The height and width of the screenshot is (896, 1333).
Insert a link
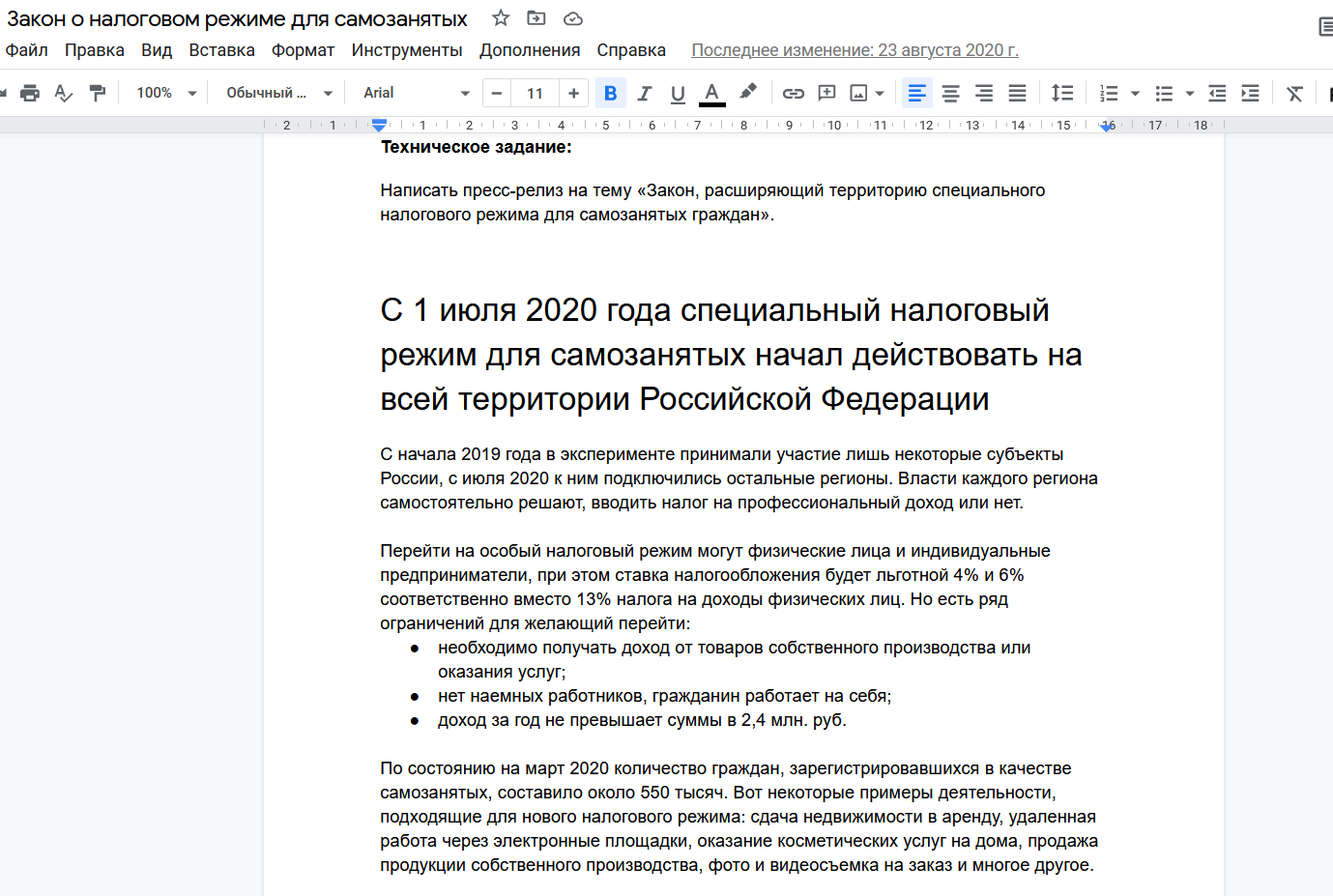coord(793,93)
